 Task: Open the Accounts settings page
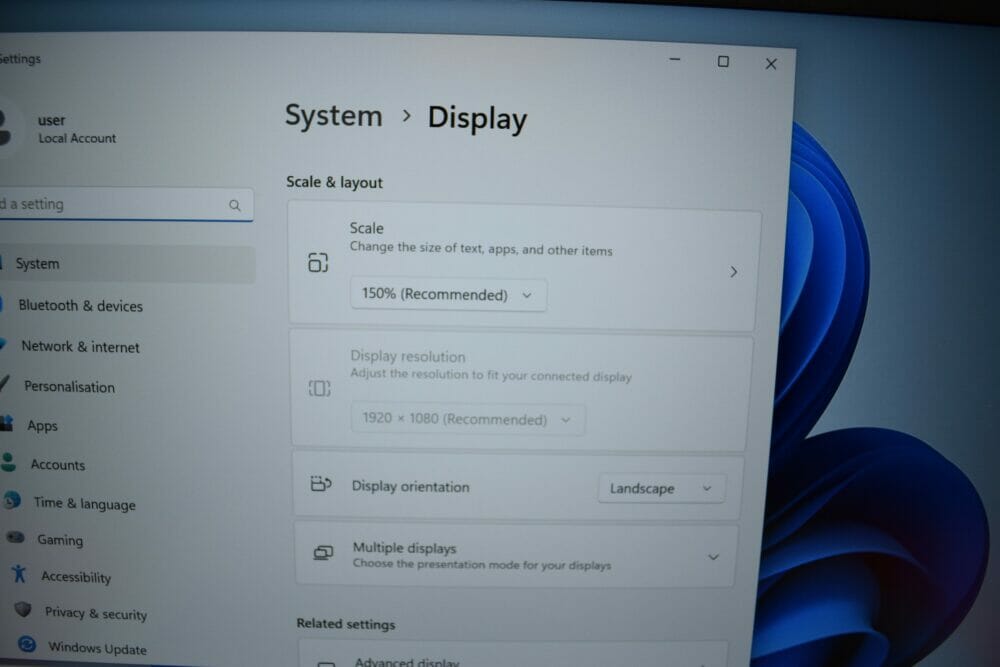coord(57,465)
